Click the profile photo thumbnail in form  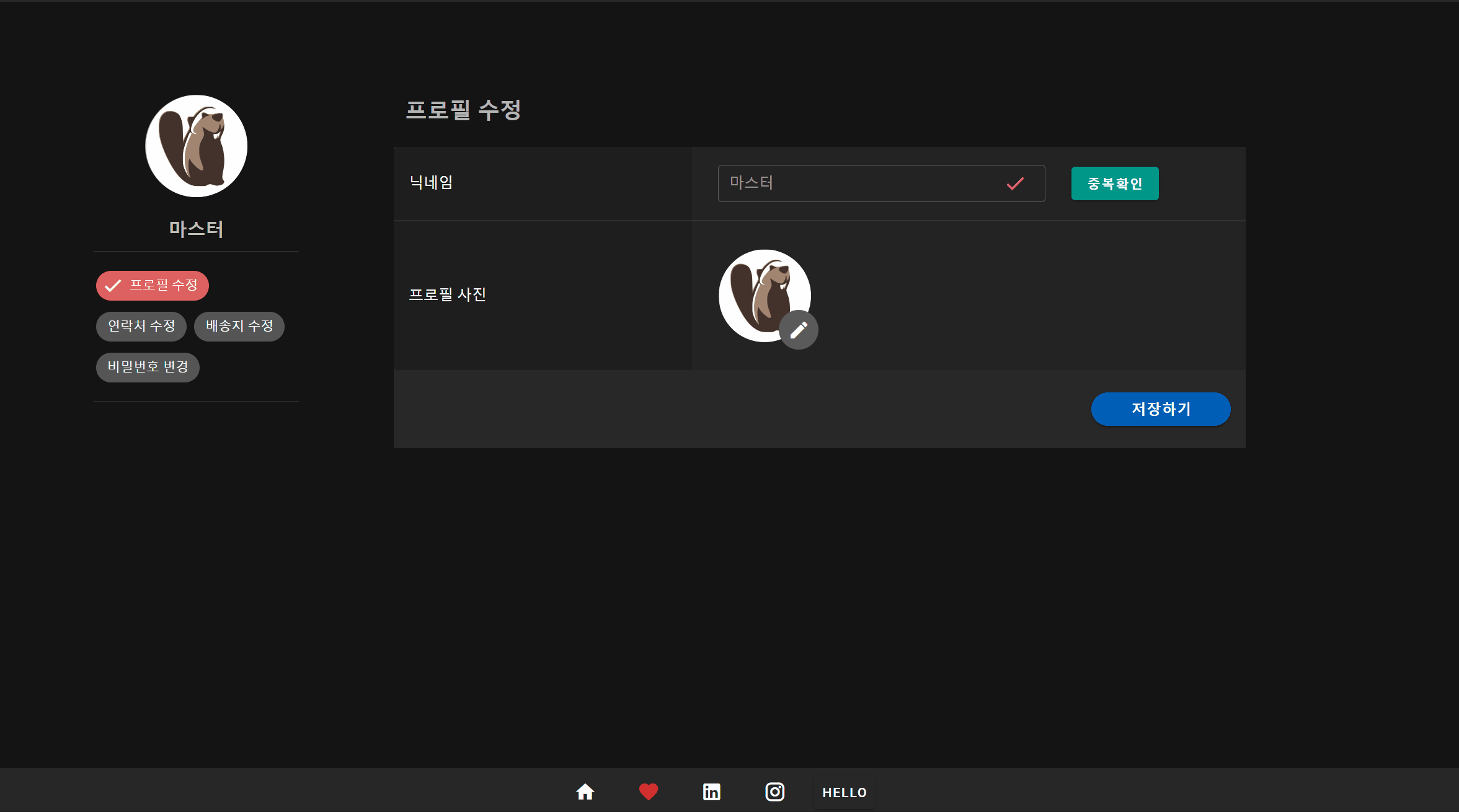point(758,291)
